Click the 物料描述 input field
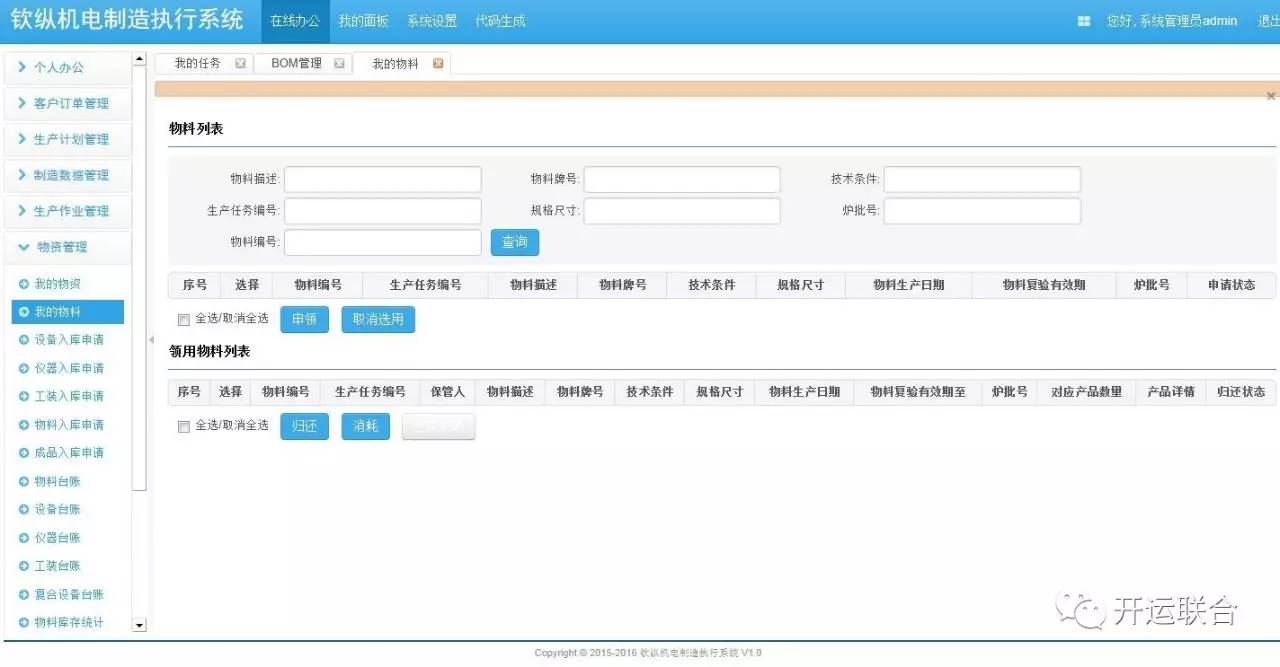This screenshot has height=667, width=1280. point(383,179)
